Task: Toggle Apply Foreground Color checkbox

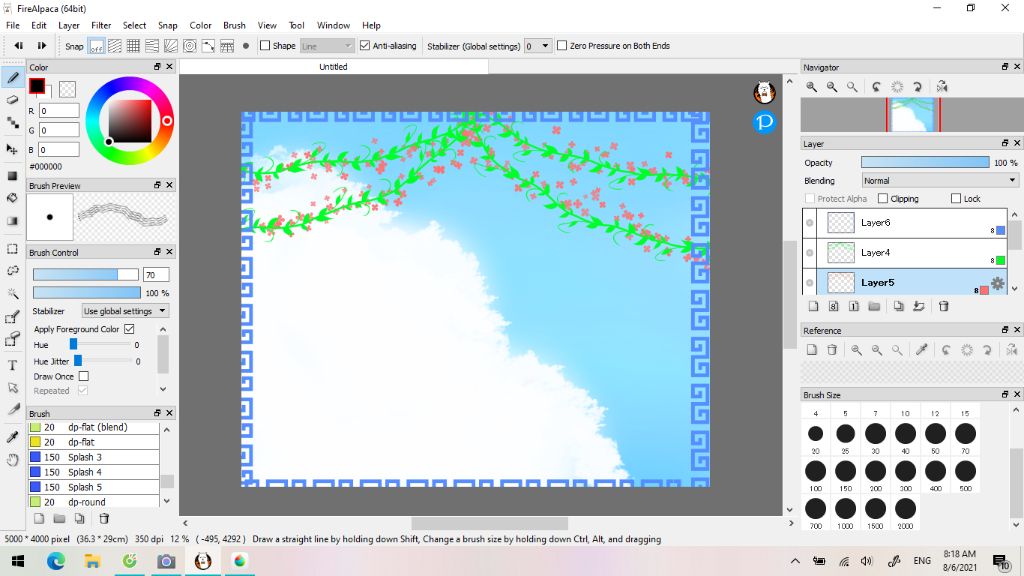Action: pos(129,329)
